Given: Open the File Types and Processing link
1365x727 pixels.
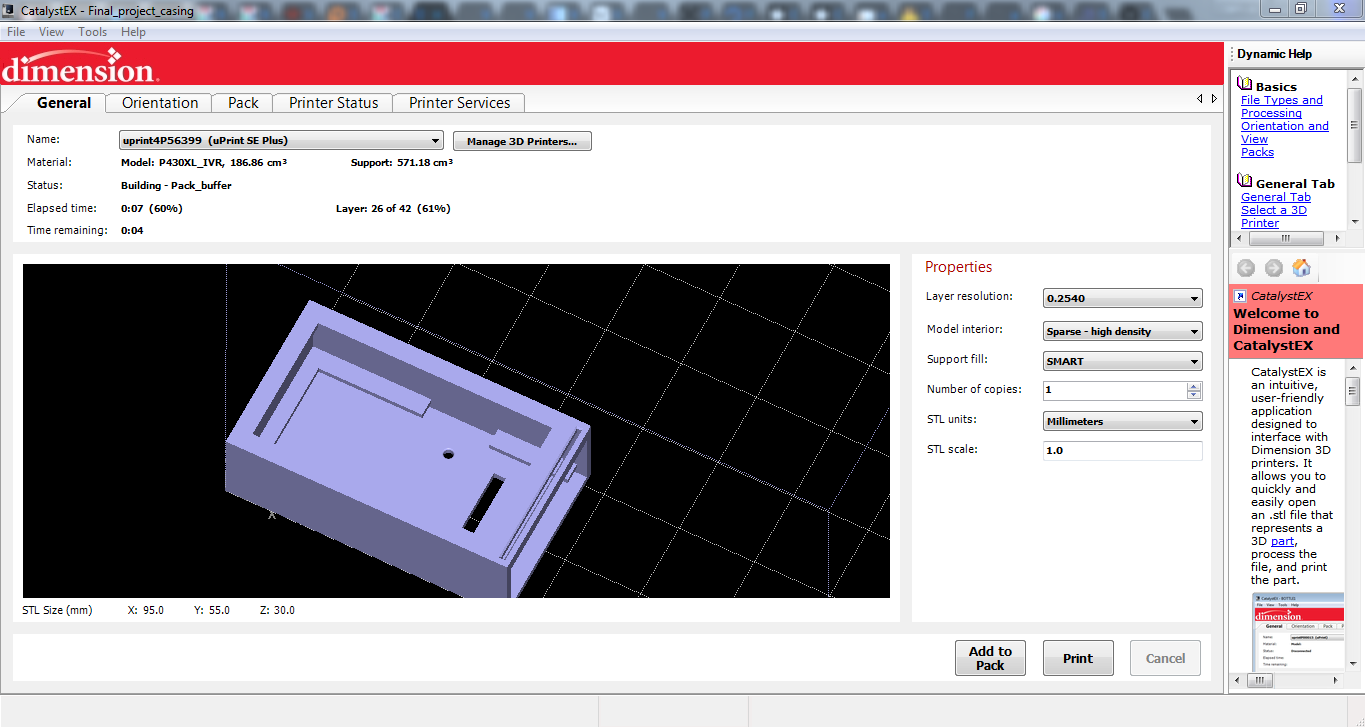Looking at the screenshot, I should tap(1281, 107).
